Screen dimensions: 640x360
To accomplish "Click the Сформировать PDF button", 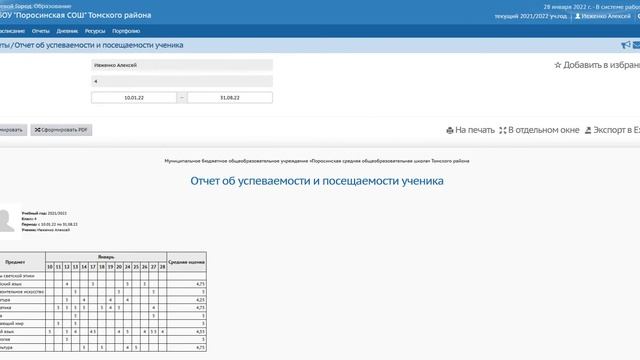I will click(61, 130).
